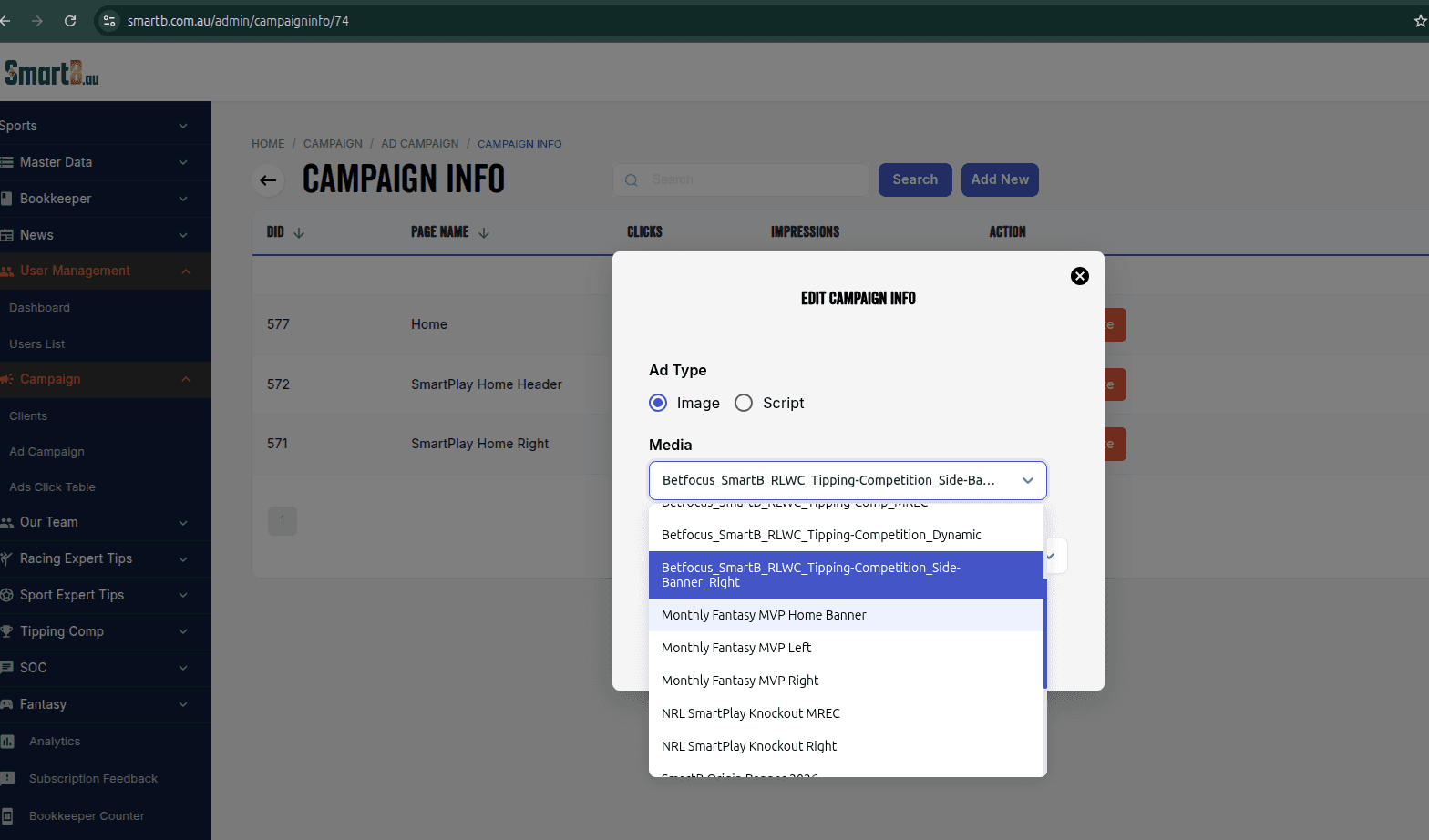Click the Sport Expert Tips ball icon

click(6, 595)
